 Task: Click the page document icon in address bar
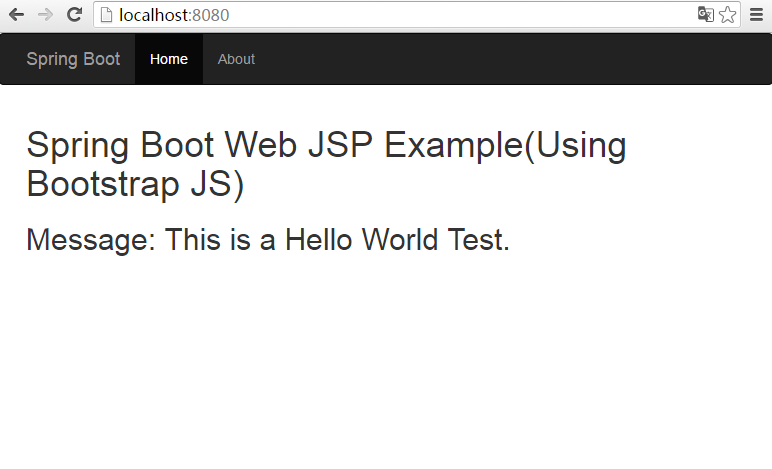click(x=106, y=15)
